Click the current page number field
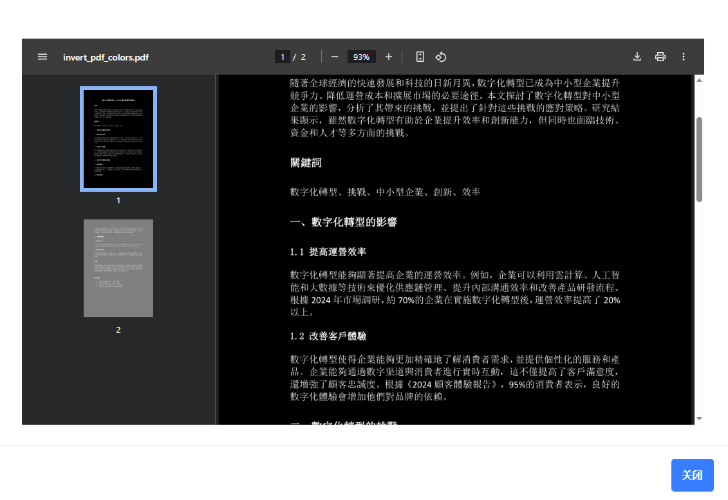The height and width of the screenshot is (500, 728). (x=283, y=57)
